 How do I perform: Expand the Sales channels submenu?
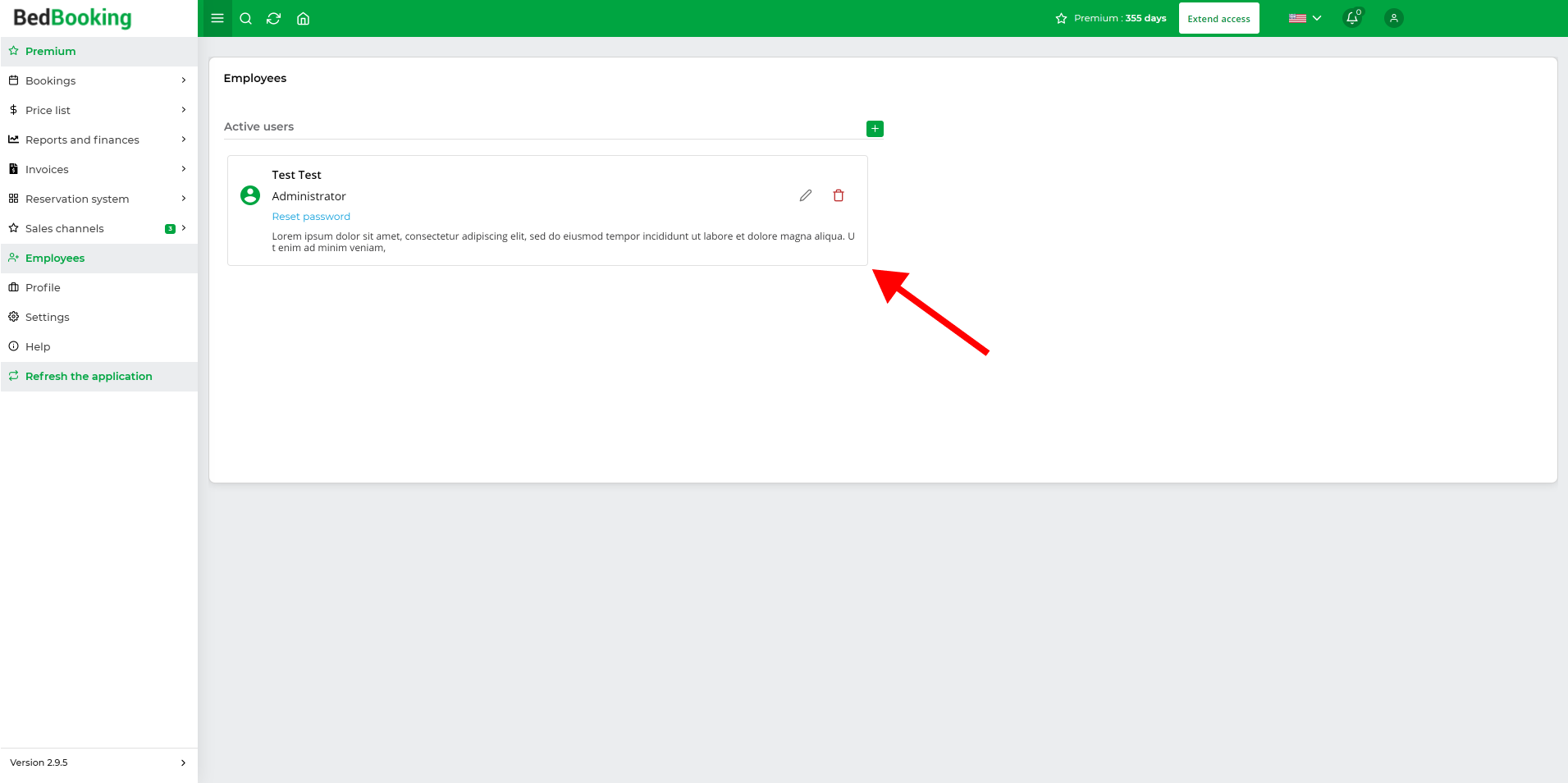tap(98, 228)
